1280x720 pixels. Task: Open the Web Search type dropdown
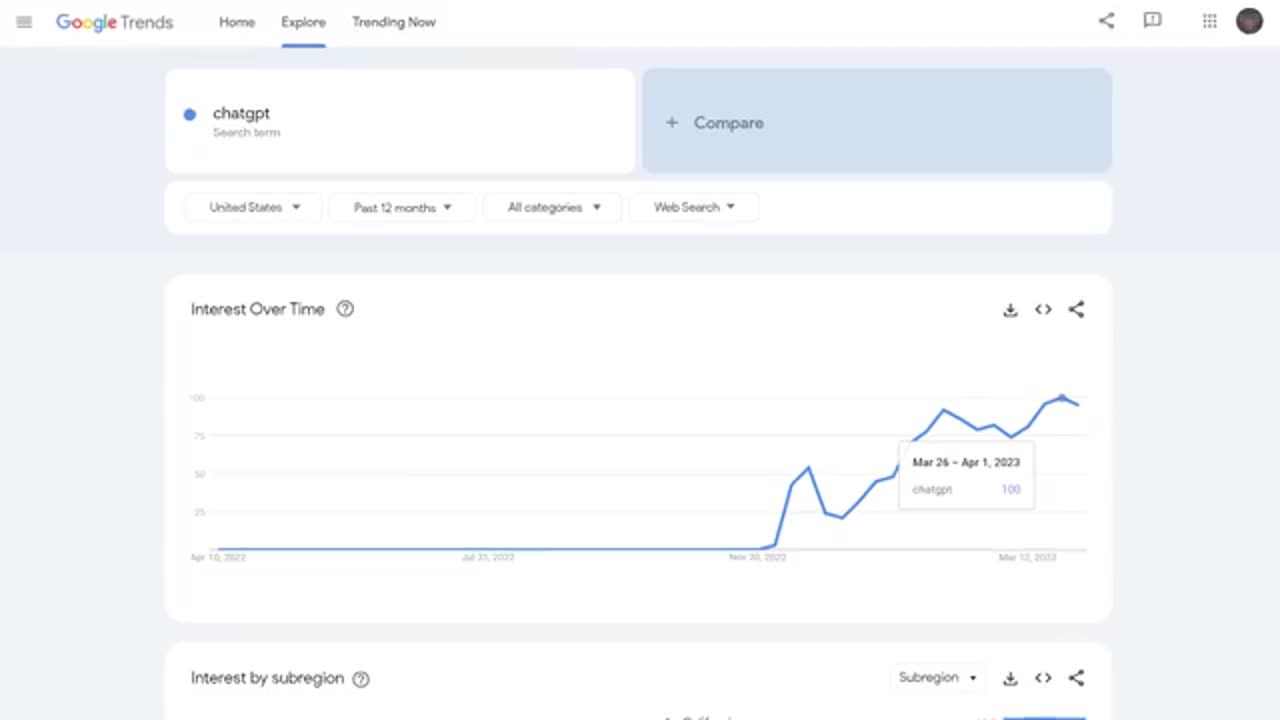coord(694,207)
